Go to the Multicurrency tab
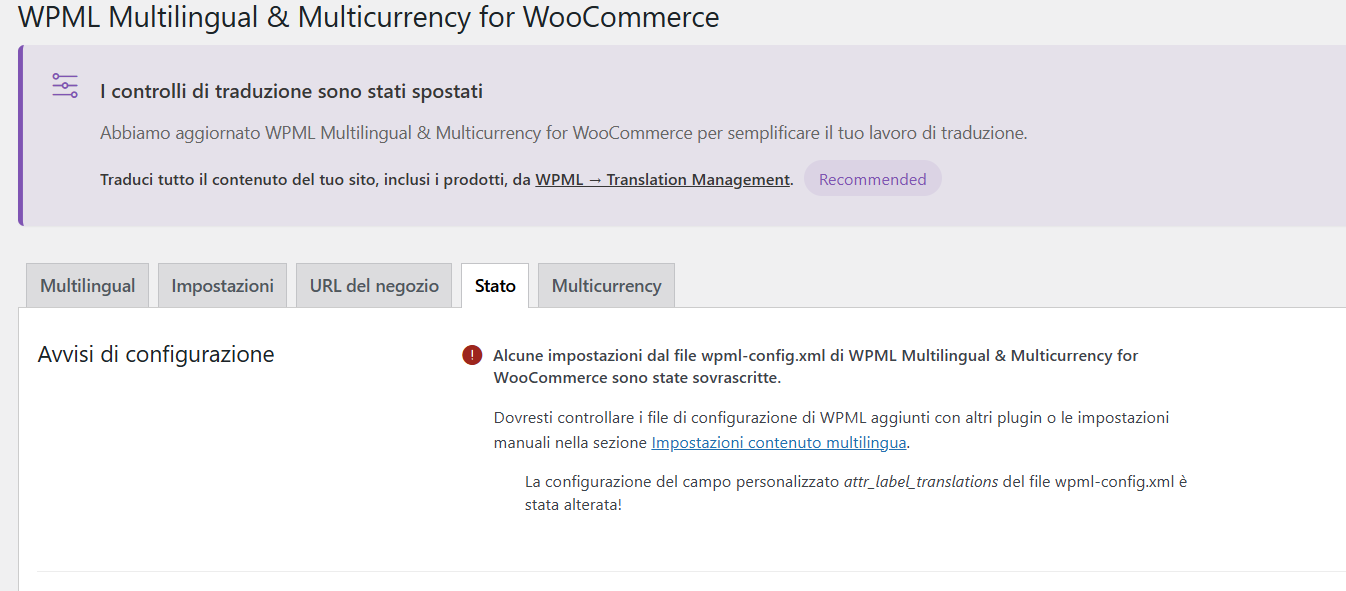The width and height of the screenshot is (1346, 591). click(606, 286)
